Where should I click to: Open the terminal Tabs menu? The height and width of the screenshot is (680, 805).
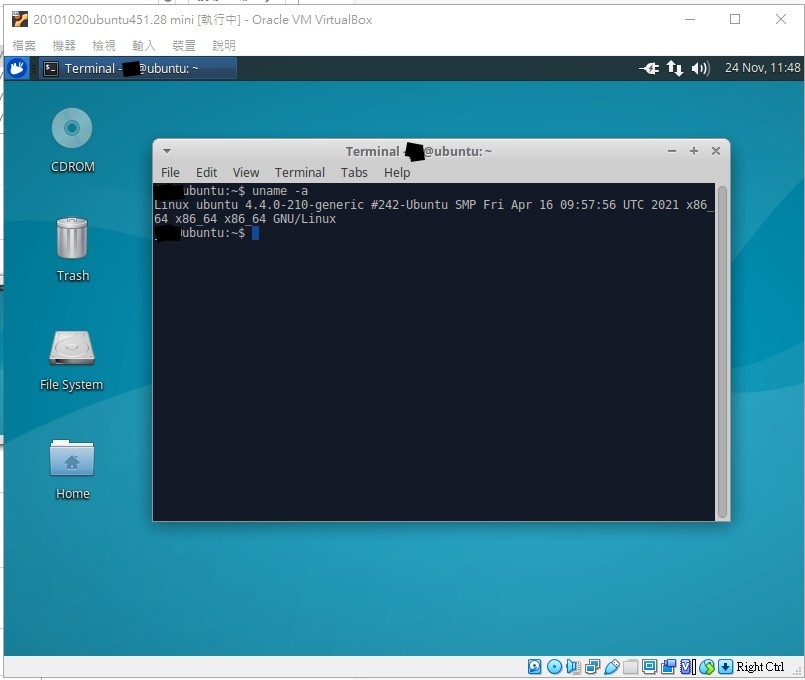(x=354, y=172)
